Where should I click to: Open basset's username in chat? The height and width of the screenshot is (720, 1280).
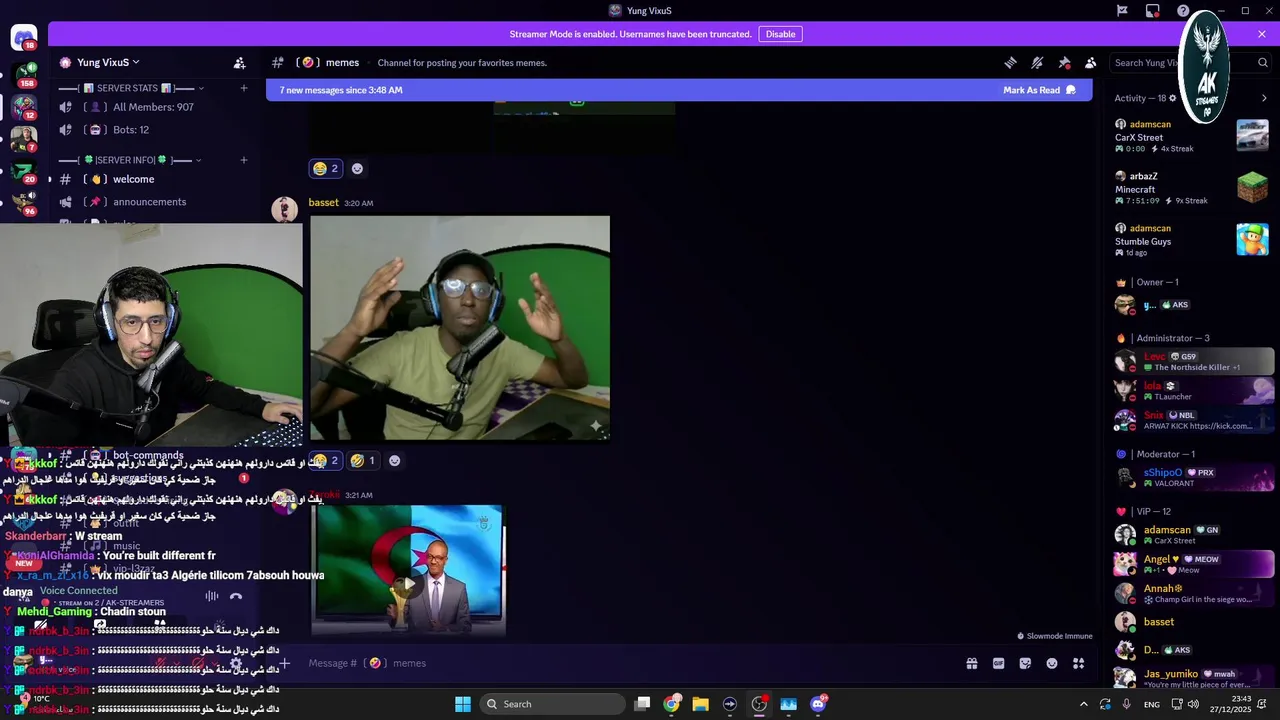pyautogui.click(x=323, y=203)
